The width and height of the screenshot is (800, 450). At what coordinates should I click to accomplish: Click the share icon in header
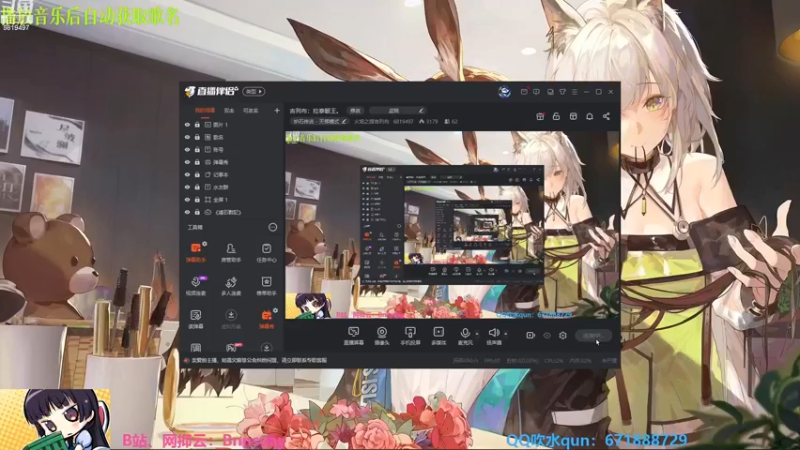click(x=606, y=116)
